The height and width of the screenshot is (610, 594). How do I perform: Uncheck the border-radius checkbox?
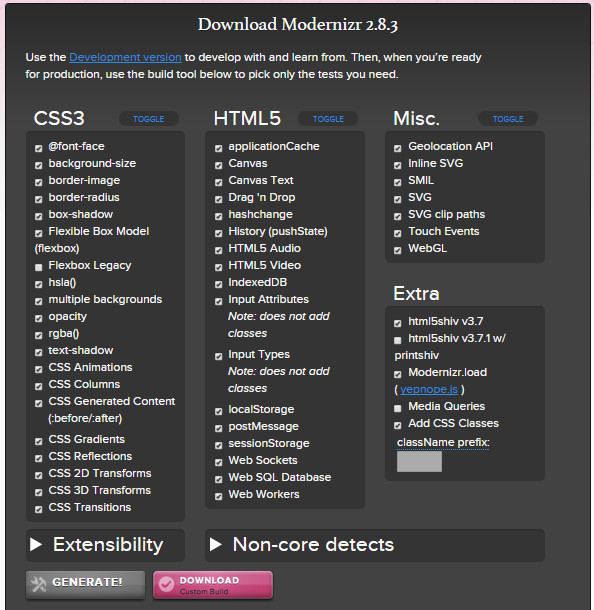39,199
